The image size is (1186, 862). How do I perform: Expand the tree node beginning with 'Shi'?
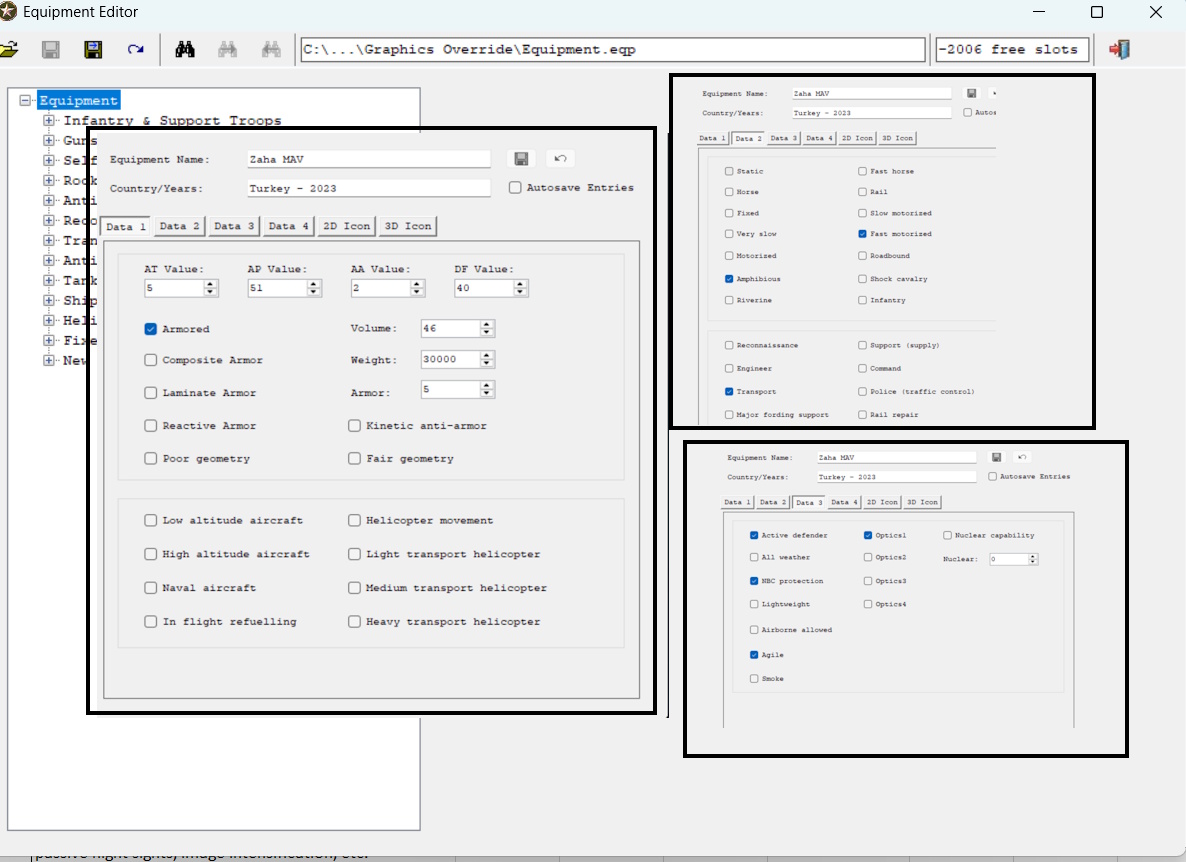coord(48,300)
